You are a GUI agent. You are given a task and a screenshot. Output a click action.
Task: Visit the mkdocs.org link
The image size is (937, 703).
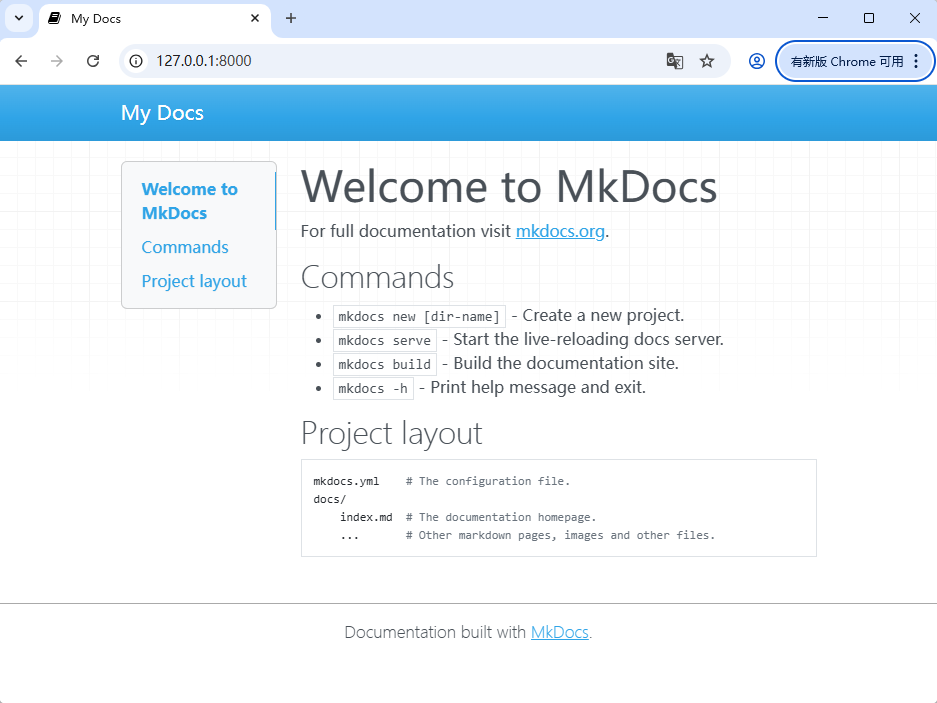[x=560, y=231]
